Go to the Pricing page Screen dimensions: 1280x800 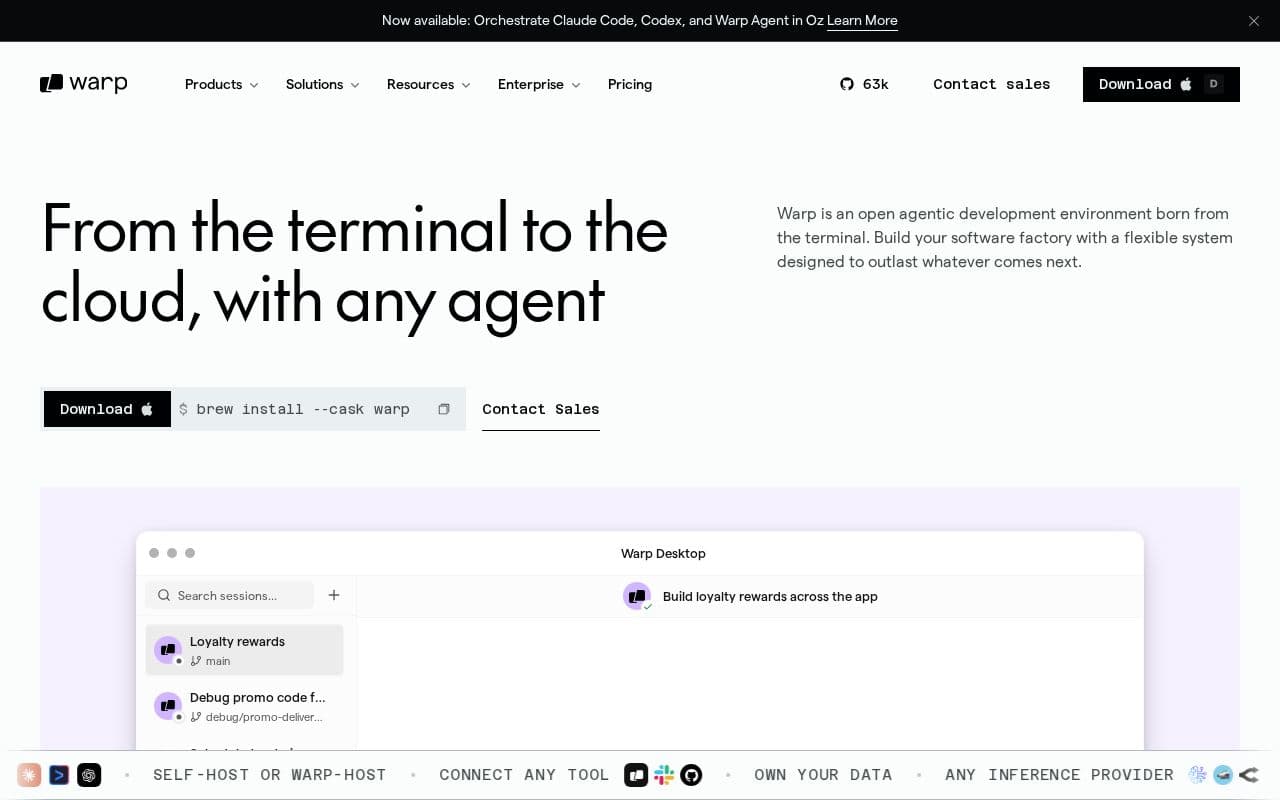(x=630, y=84)
